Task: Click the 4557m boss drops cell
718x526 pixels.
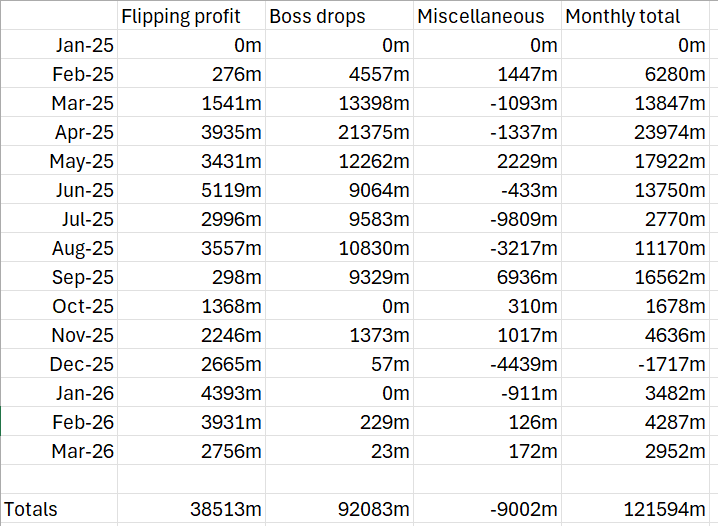Action: click(x=339, y=74)
